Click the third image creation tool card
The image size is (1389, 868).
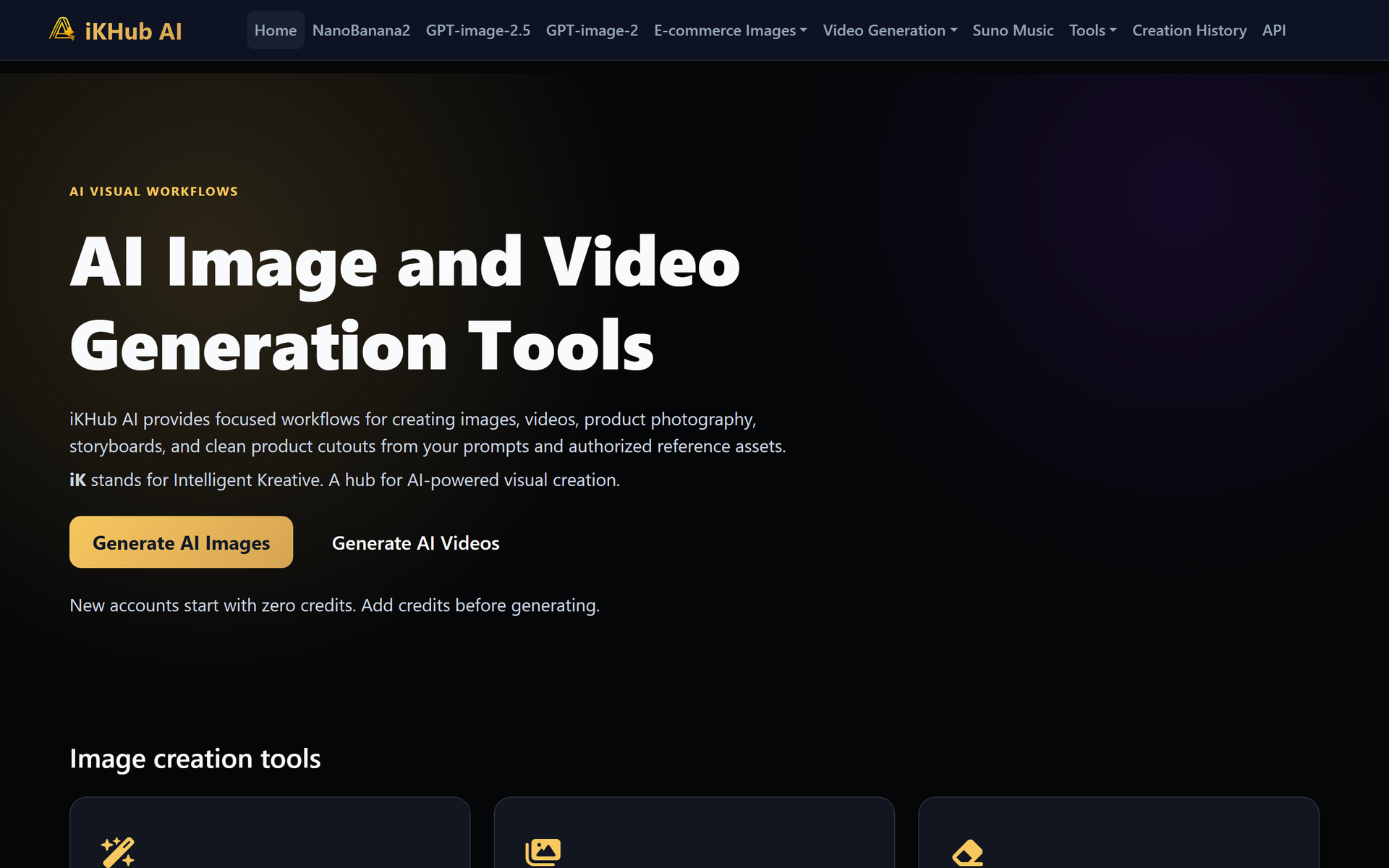point(1118,833)
